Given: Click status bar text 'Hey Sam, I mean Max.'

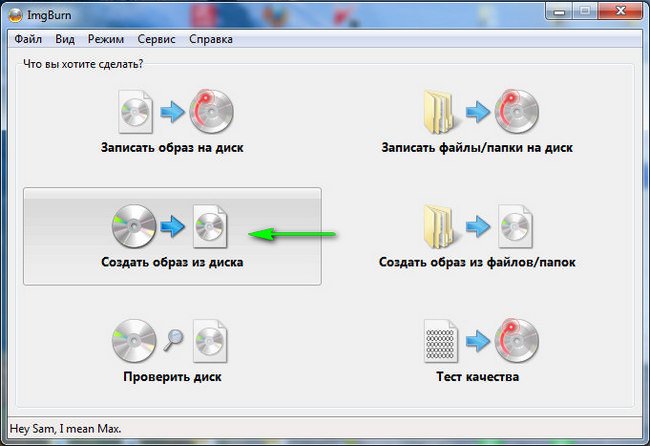Looking at the screenshot, I should pyautogui.click(x=65, y=429).
